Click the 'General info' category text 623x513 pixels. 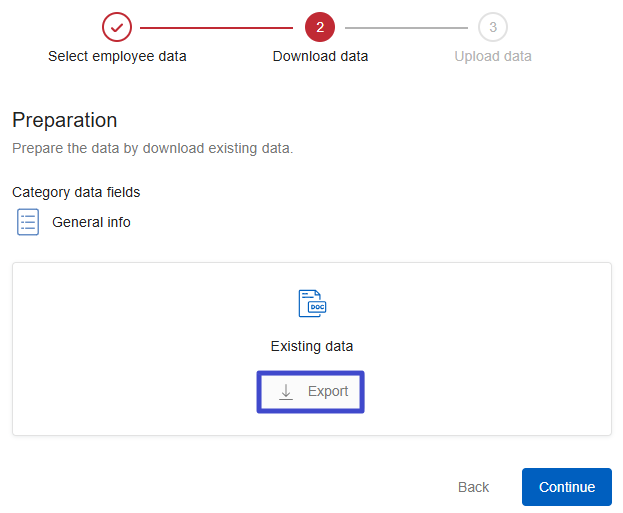(x=91, y=222)
